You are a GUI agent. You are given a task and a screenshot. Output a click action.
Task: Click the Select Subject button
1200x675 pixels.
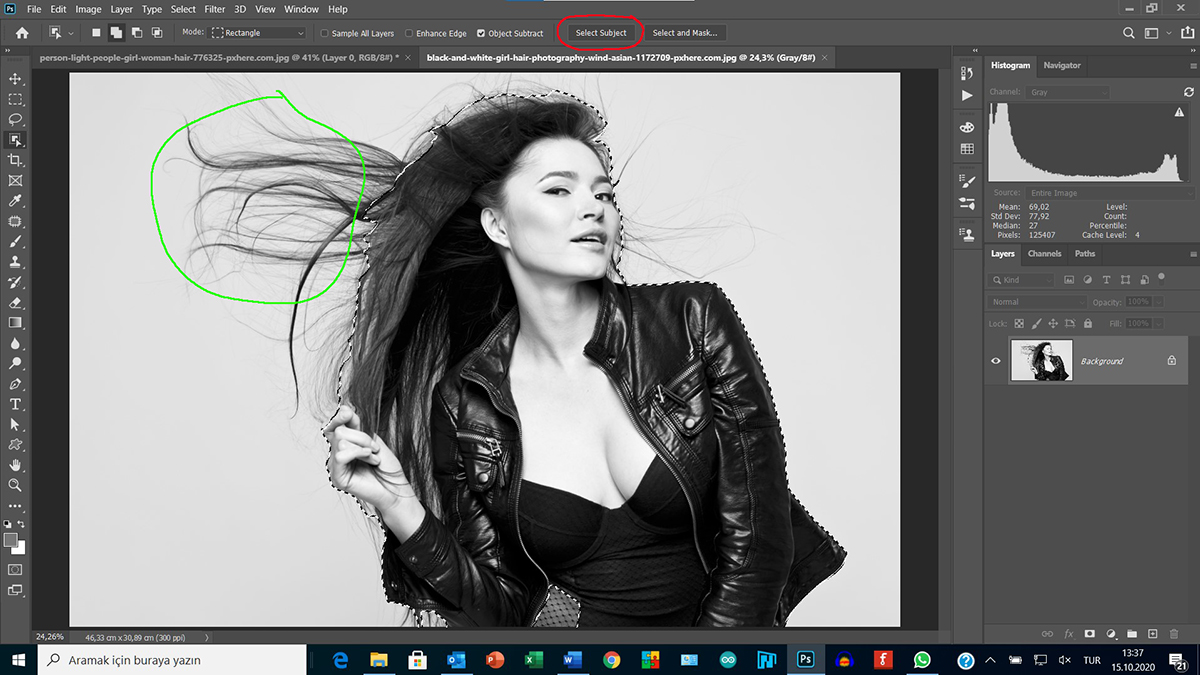601,33
